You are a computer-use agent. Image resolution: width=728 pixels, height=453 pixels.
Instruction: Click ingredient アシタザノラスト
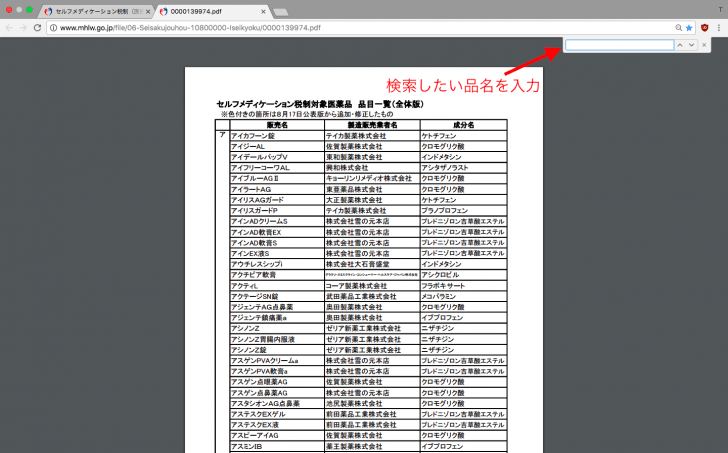[445, 168]
